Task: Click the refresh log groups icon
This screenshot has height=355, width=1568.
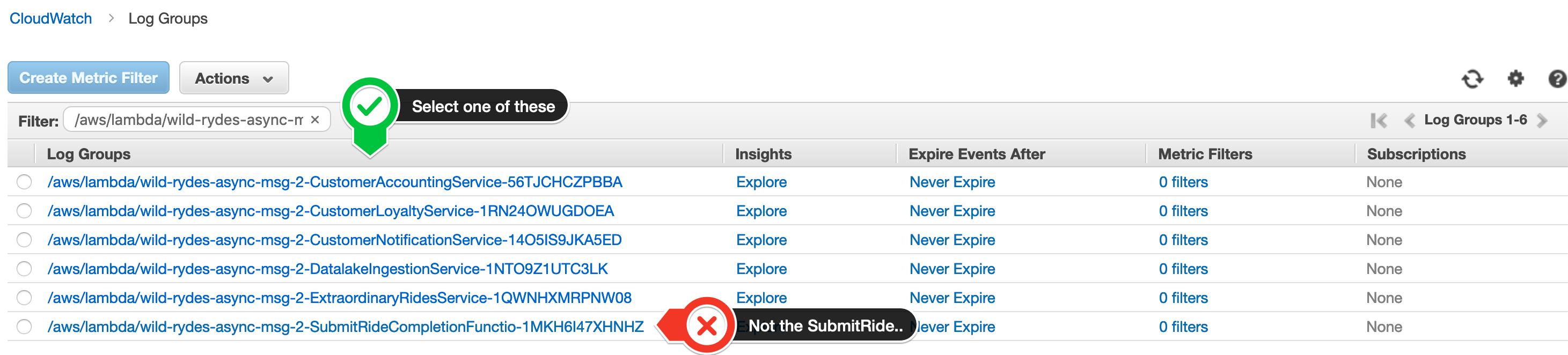Action: click(x=1472, y=79)
